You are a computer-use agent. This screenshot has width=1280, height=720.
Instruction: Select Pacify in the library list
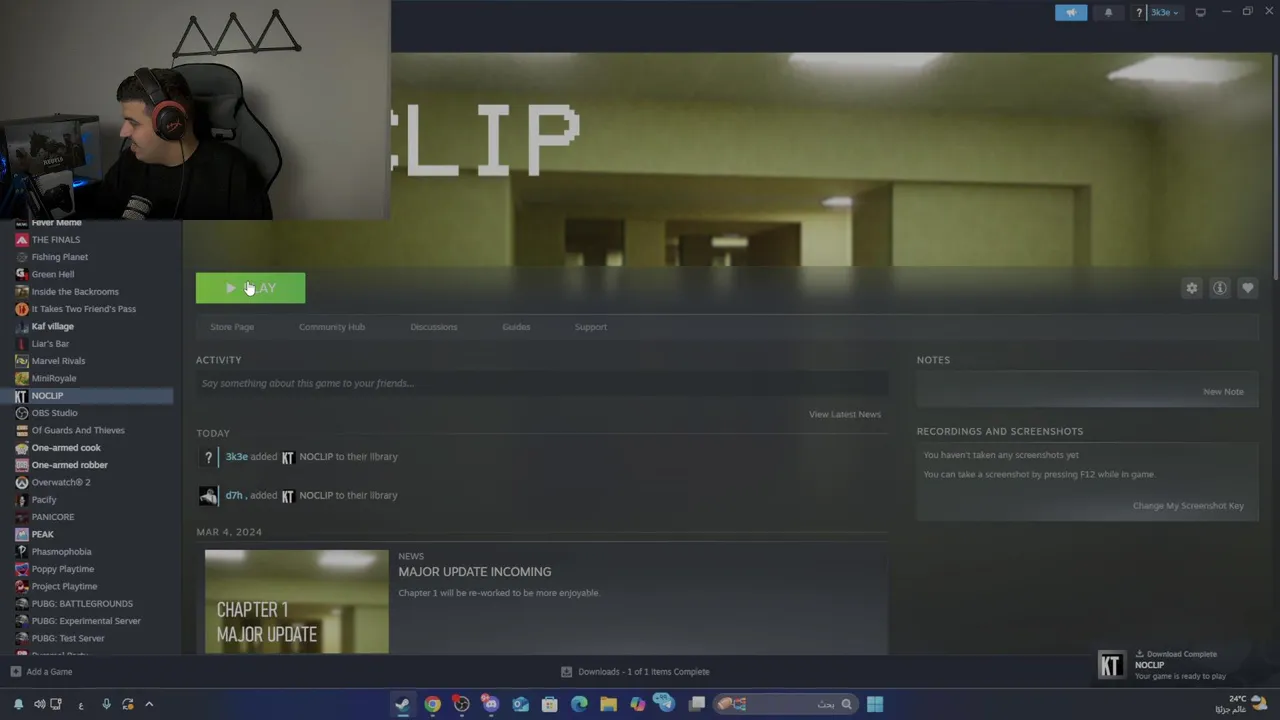(x=44, y=500)
